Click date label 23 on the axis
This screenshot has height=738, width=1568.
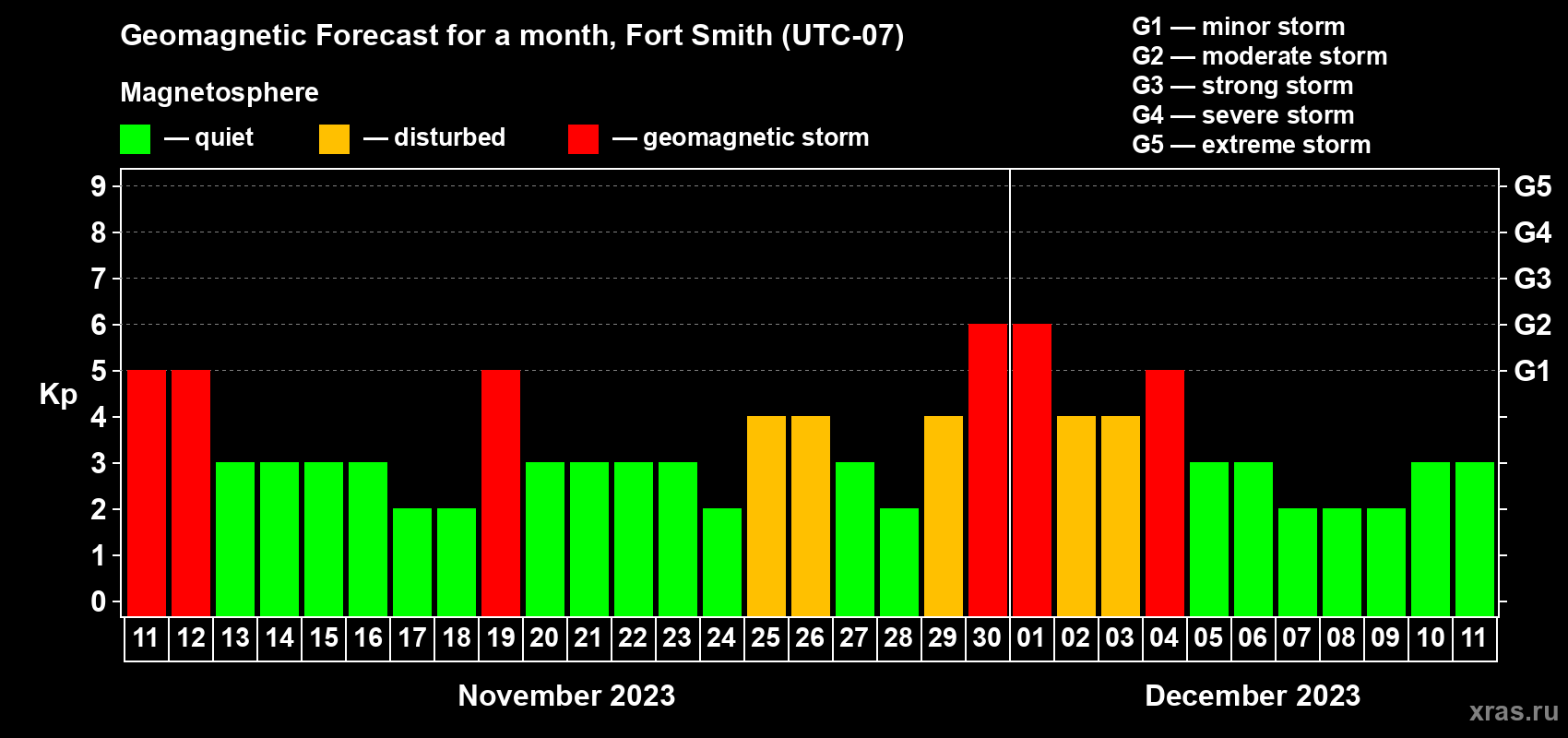677,638
